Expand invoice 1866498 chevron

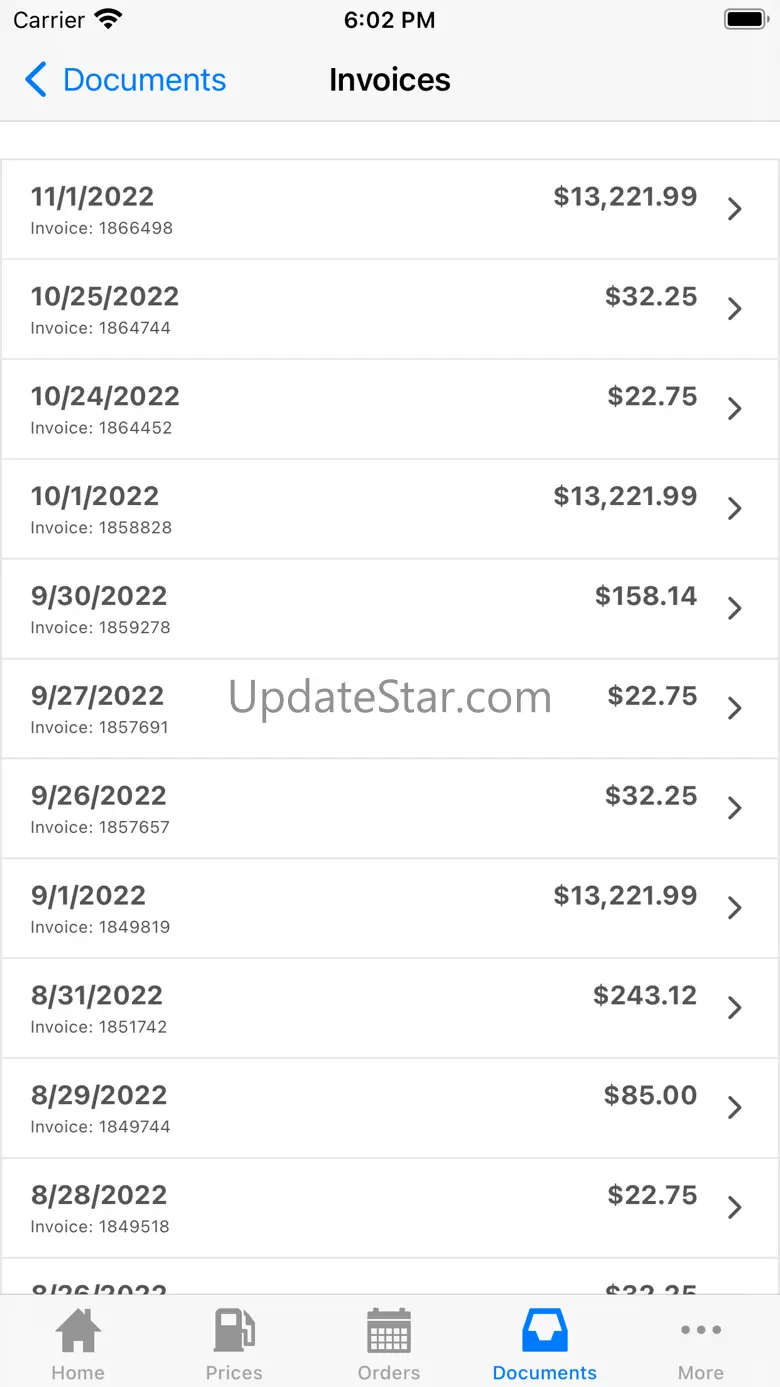[735, 209]
